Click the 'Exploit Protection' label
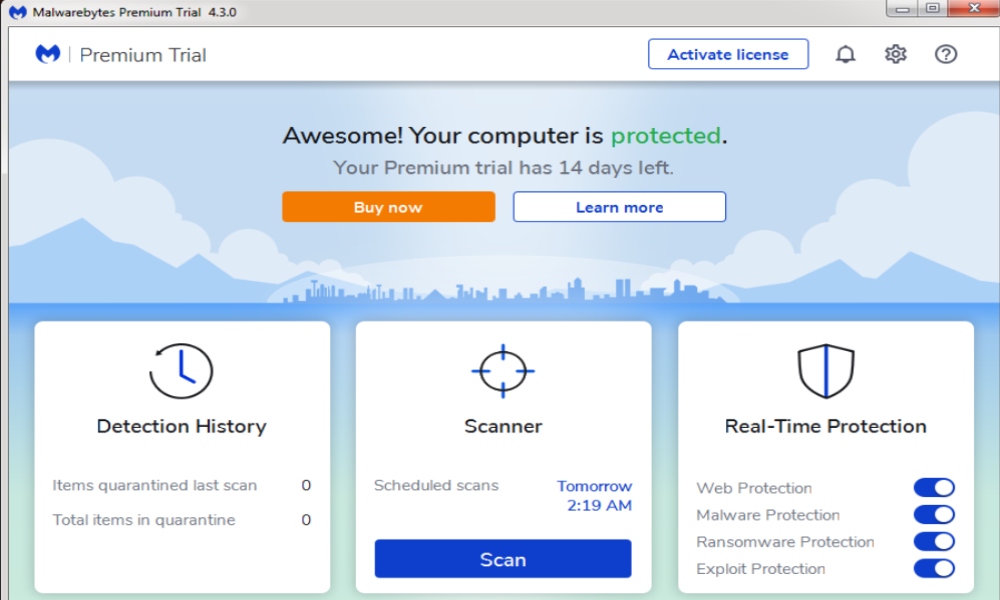The width and height of the screenshot is (1000, 600). [761, 568]
